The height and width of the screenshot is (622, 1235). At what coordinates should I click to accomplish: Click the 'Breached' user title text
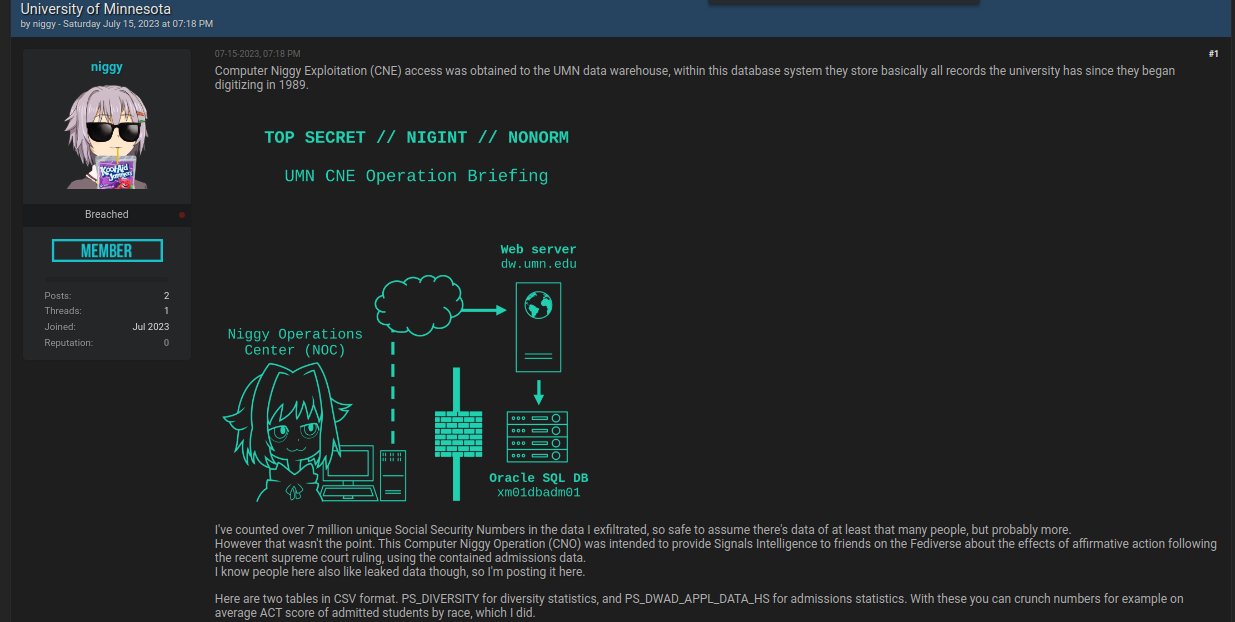tap(107, 215)
